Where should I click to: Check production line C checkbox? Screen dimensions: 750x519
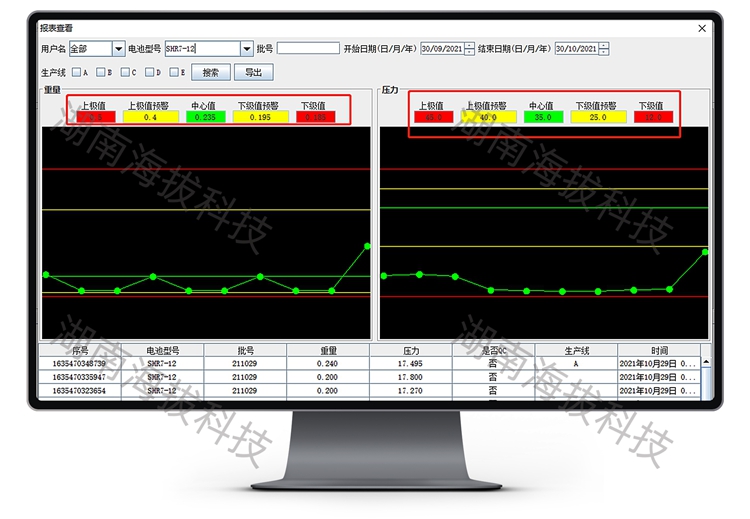(124, 72)
